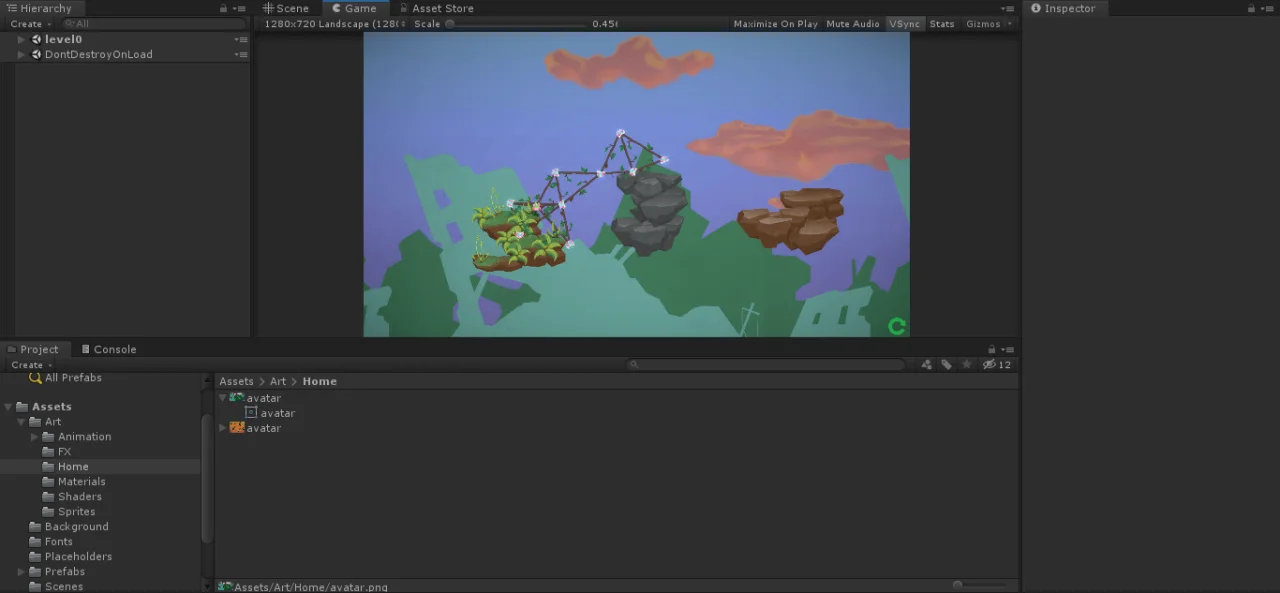Screen dimensions: 1280x593
Task: Open the Project panel options menu icon
Action: pyautogui.click(x=1008, y=349)
